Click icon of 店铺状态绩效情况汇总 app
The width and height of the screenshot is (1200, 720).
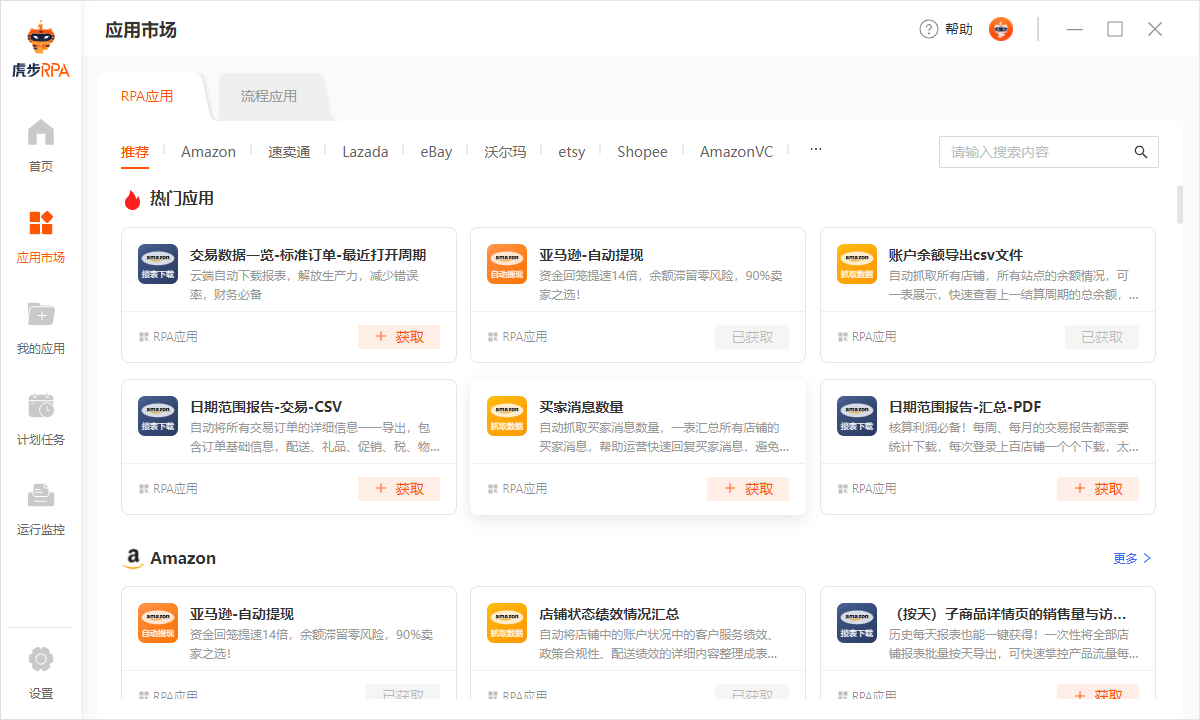point(507,623)
